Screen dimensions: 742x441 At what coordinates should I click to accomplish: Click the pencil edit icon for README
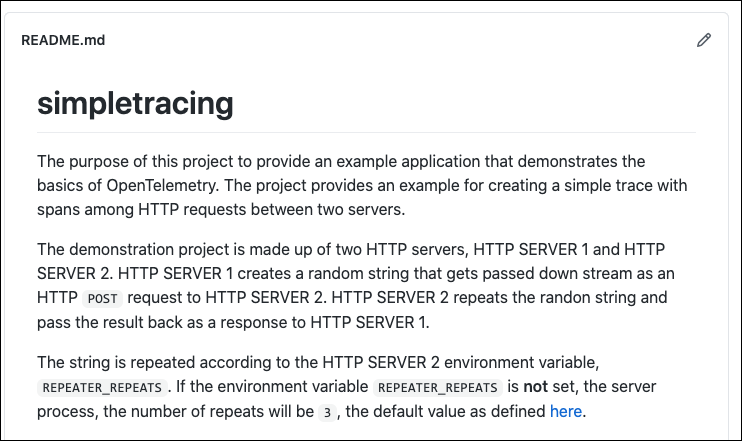pyautogui.click(x=704, y=41)
